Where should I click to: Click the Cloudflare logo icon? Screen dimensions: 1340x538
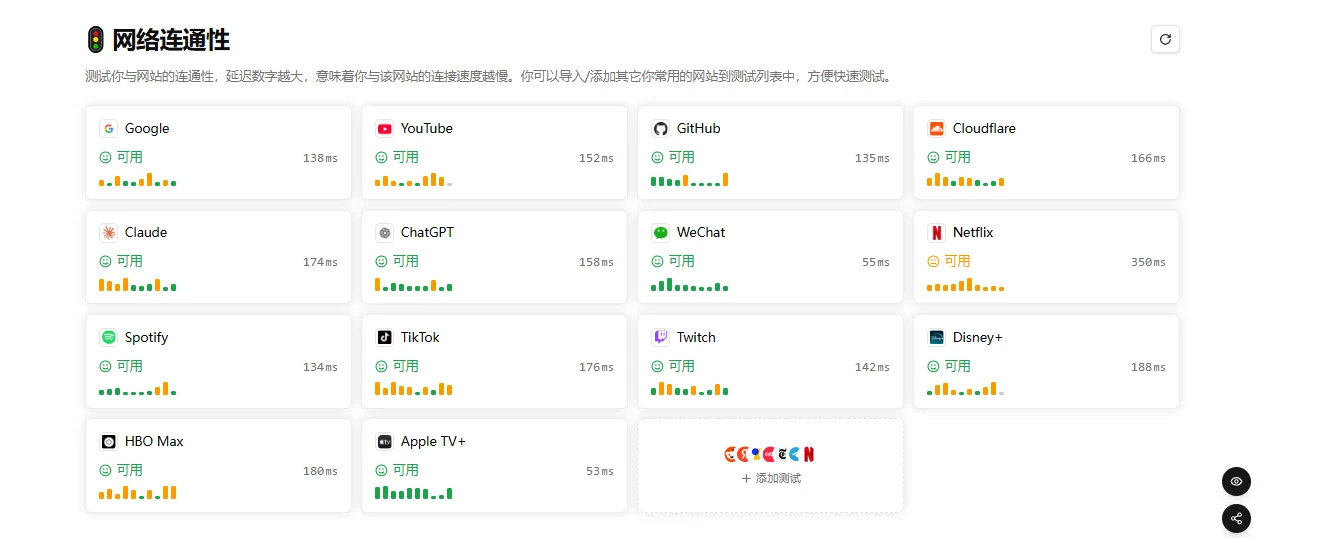click(x=936, y=128)
